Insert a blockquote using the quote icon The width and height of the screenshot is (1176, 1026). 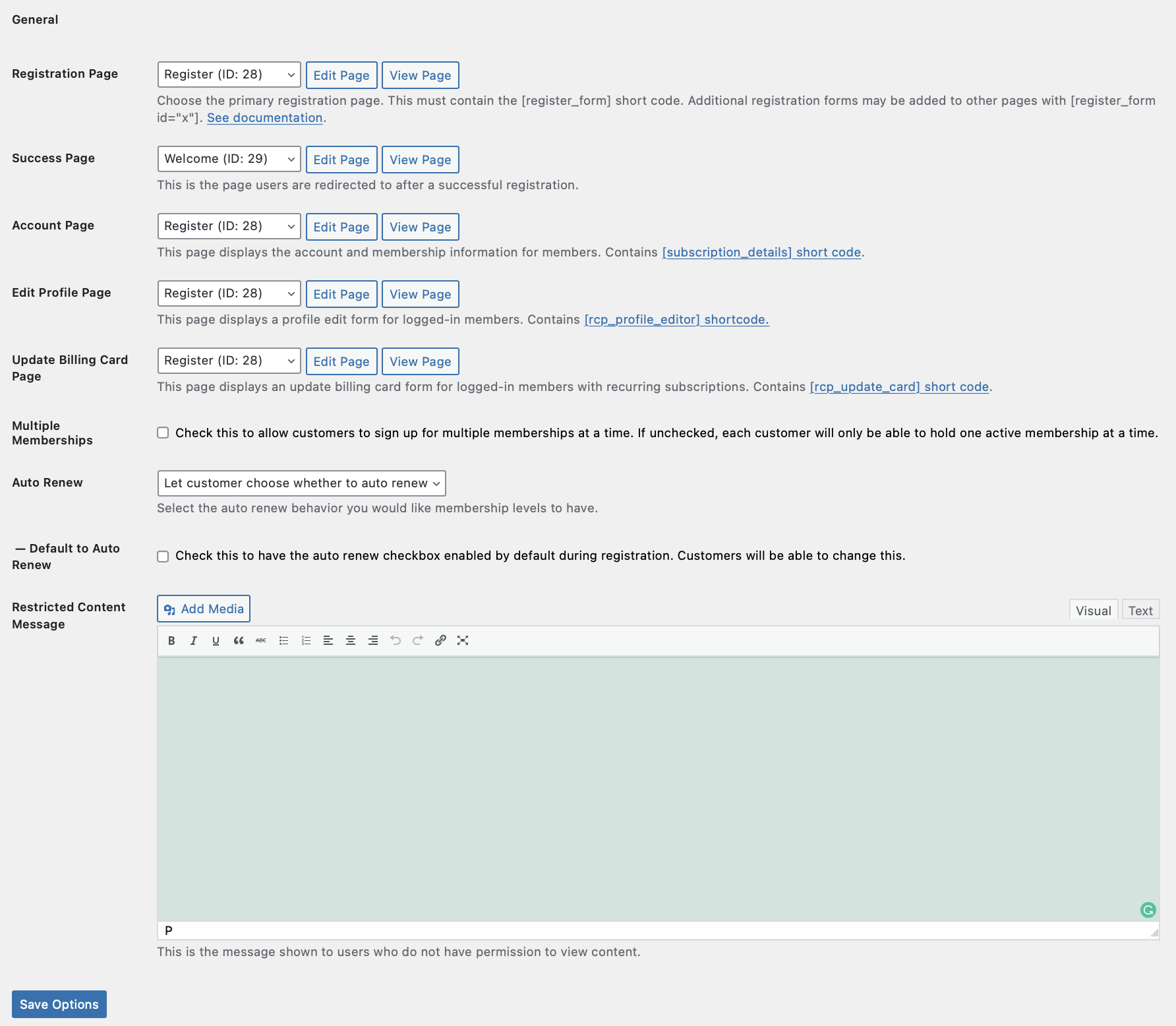[239, 640]
